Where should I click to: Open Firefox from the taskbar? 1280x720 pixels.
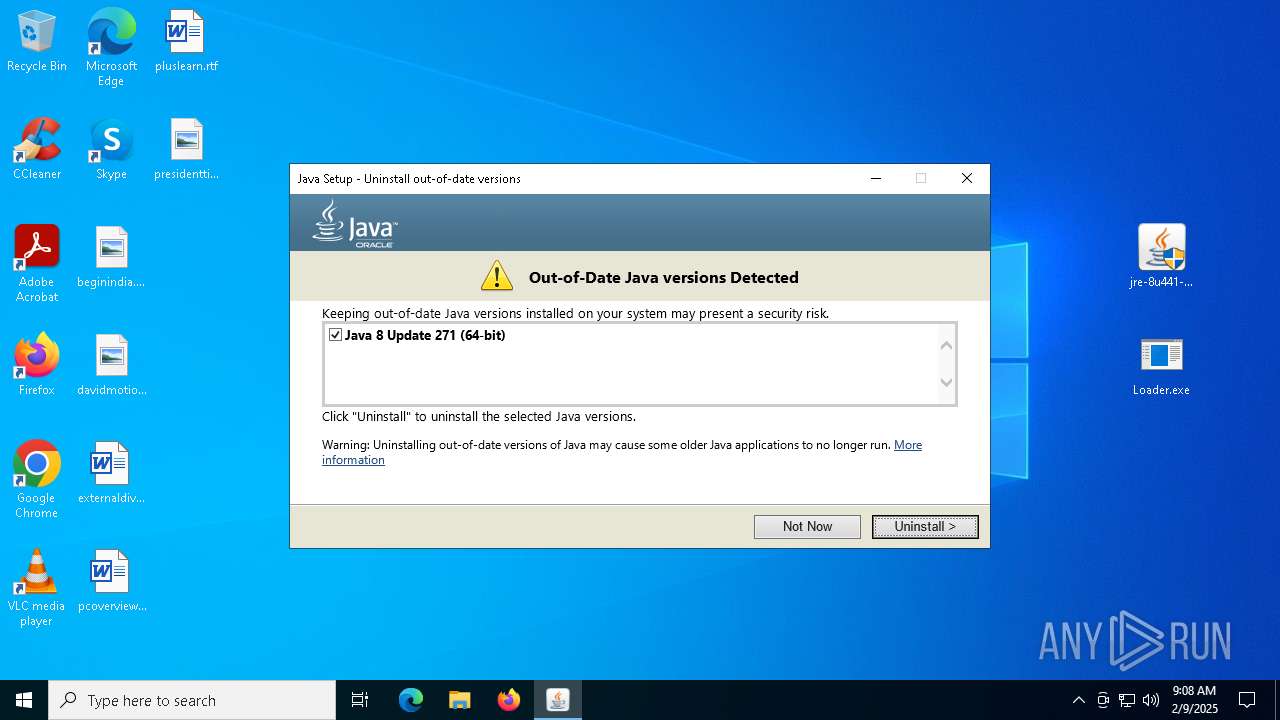pyautogui.click(x=509, y=700)
